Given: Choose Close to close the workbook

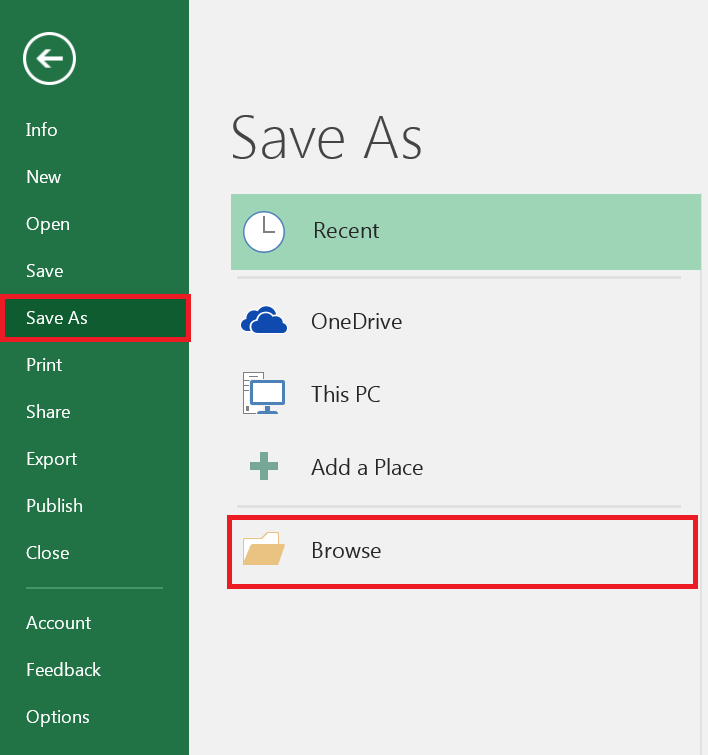Looking at the screenshot, I should click(x=48, y=553).
